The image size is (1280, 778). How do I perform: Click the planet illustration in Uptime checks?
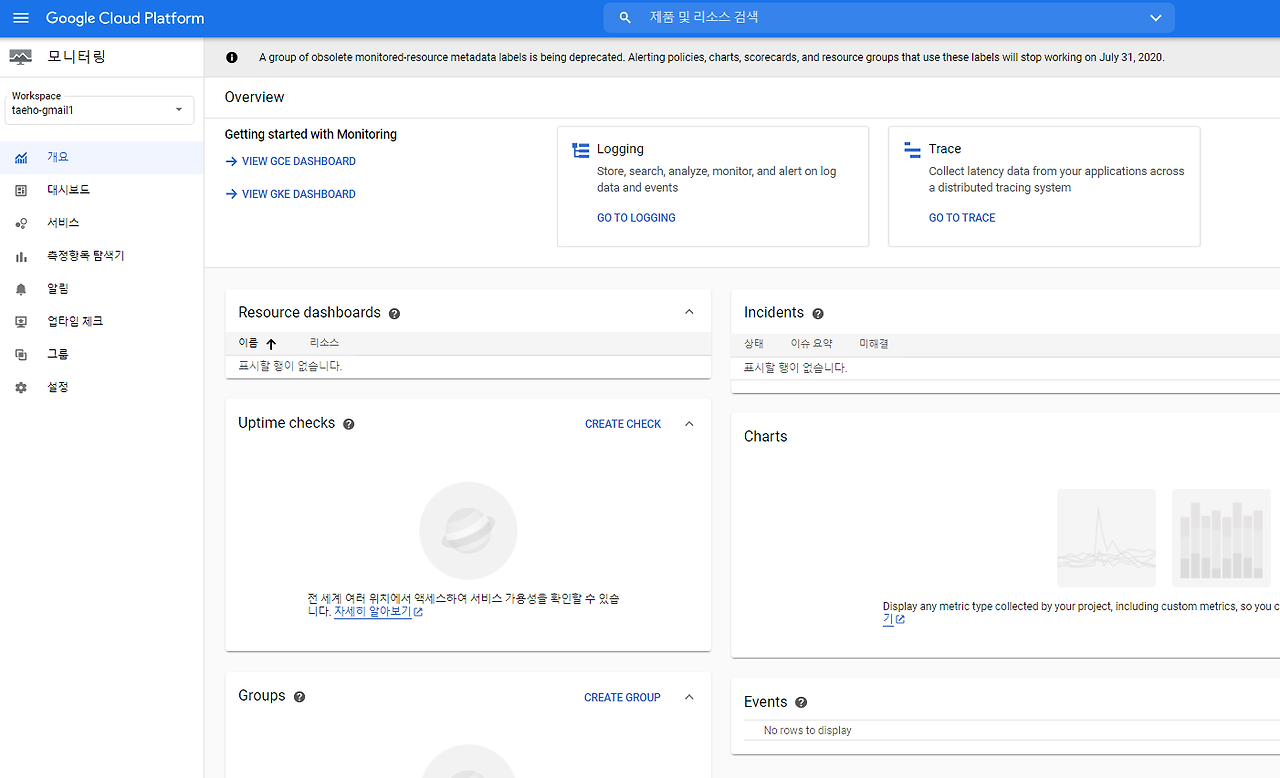click(468, 531)
